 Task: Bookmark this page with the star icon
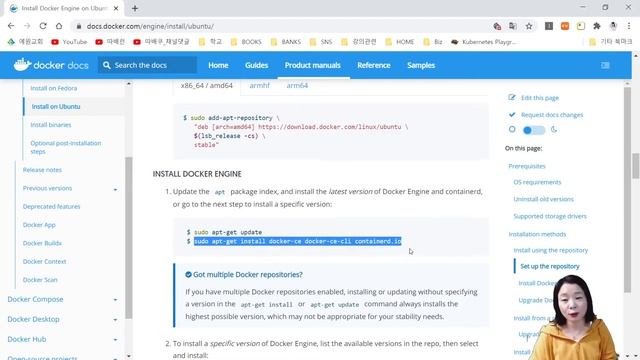tap(529, 26)
